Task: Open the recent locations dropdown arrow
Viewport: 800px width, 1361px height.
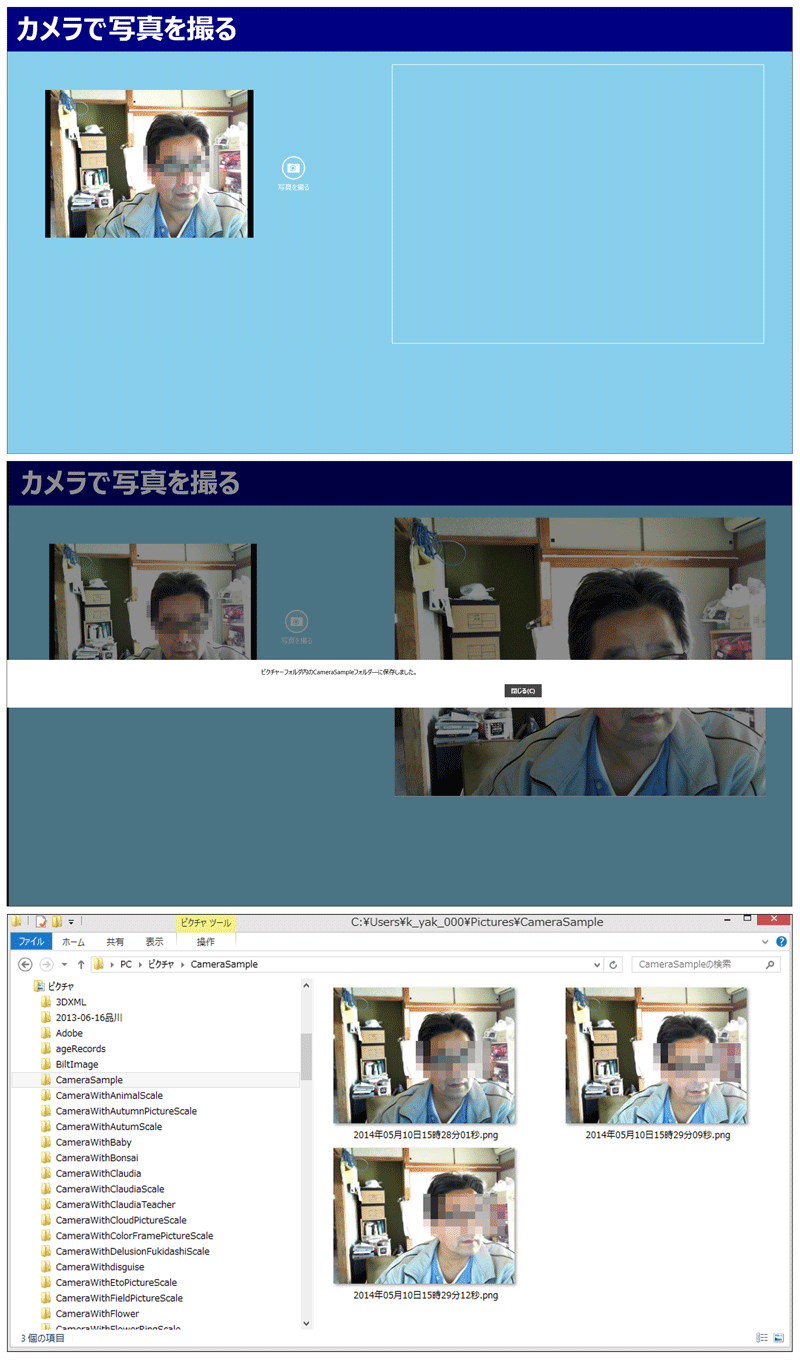Action: (x=64, y=965)
